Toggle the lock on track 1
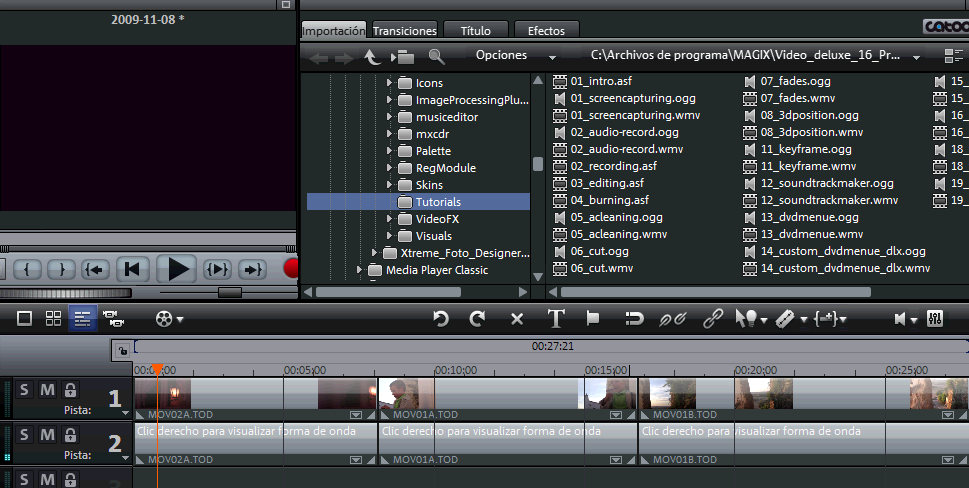The height and width of the screenshot is (488, 969). [x=70, y=390]
